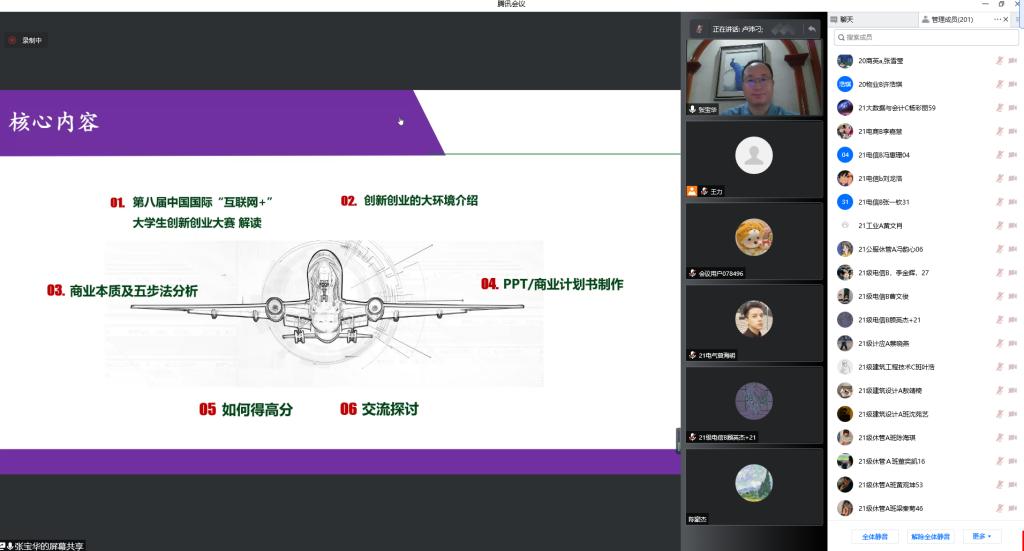Click the arrow icon beside the speaking banner

click(812, 29)
